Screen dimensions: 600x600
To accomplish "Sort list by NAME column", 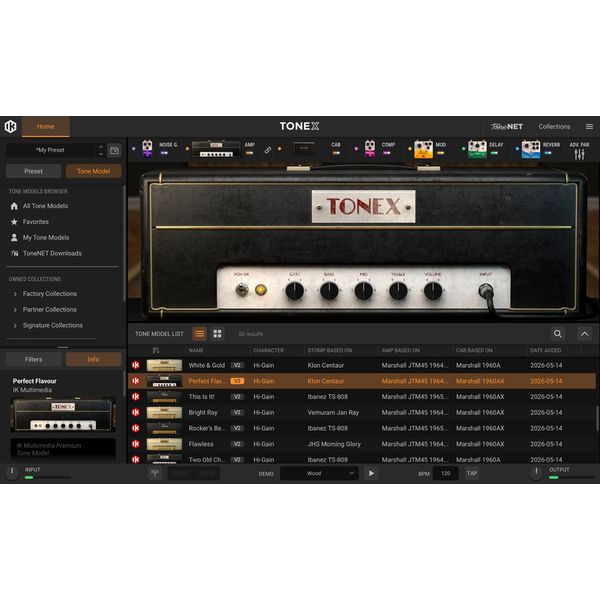I will click(x=196, y=351).
